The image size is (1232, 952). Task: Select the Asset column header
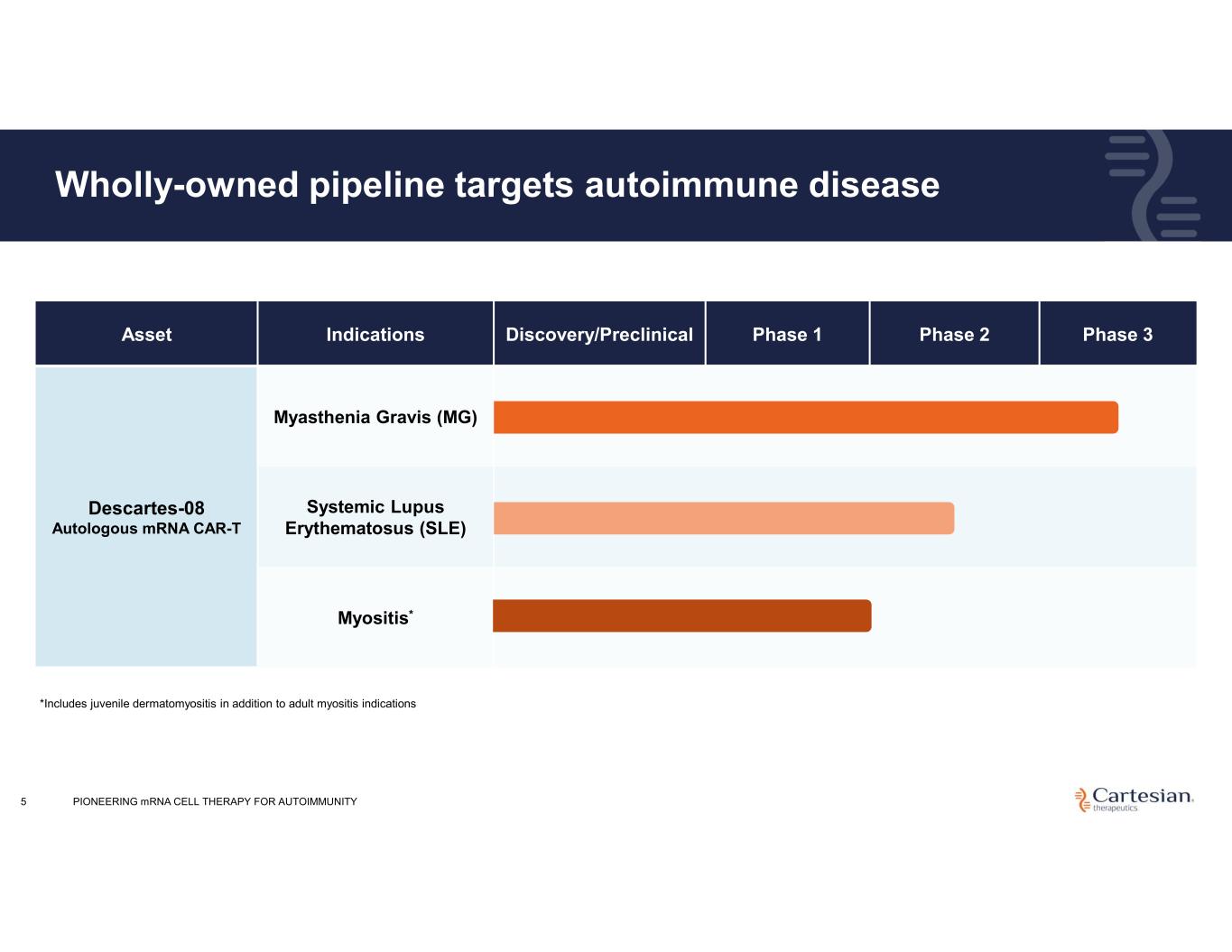tap(146, 335)
